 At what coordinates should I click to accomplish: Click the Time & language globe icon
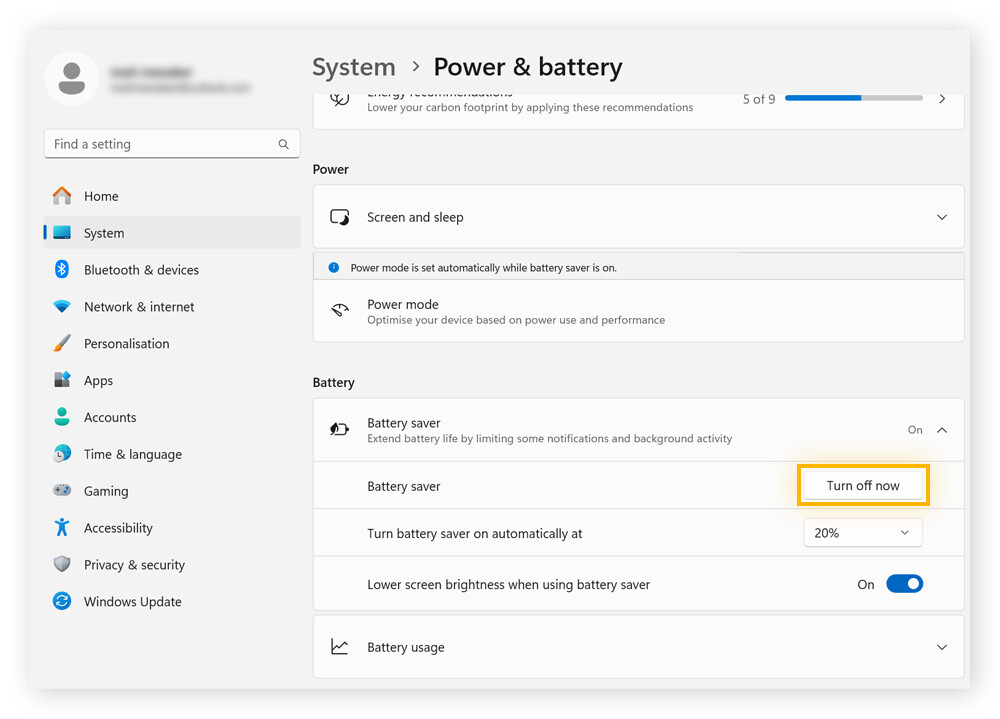point(62,454)
